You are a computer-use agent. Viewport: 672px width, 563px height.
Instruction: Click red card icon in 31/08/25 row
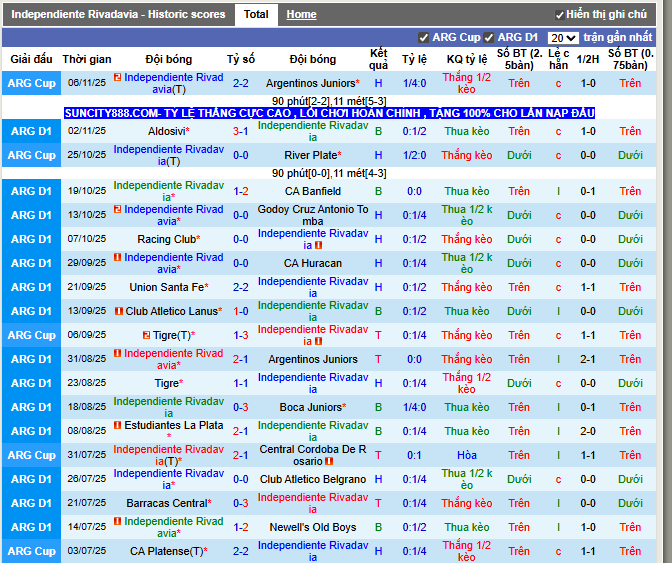point(117,353)
